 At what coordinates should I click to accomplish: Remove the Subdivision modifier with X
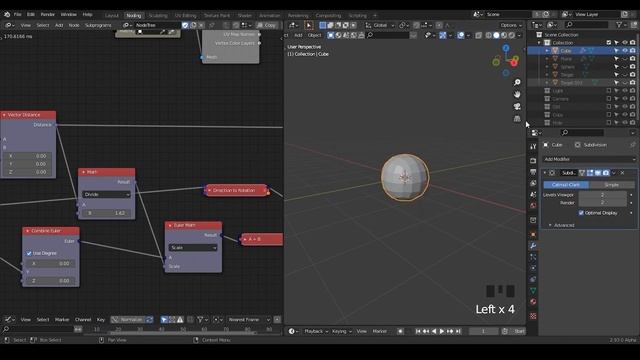coord(622,173)
